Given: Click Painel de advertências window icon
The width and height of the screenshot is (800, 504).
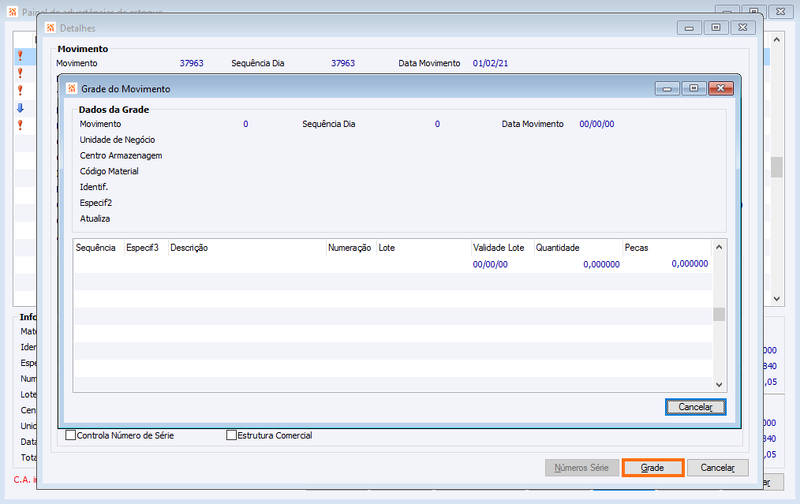Looking at the screenshot, I should 12,11.
